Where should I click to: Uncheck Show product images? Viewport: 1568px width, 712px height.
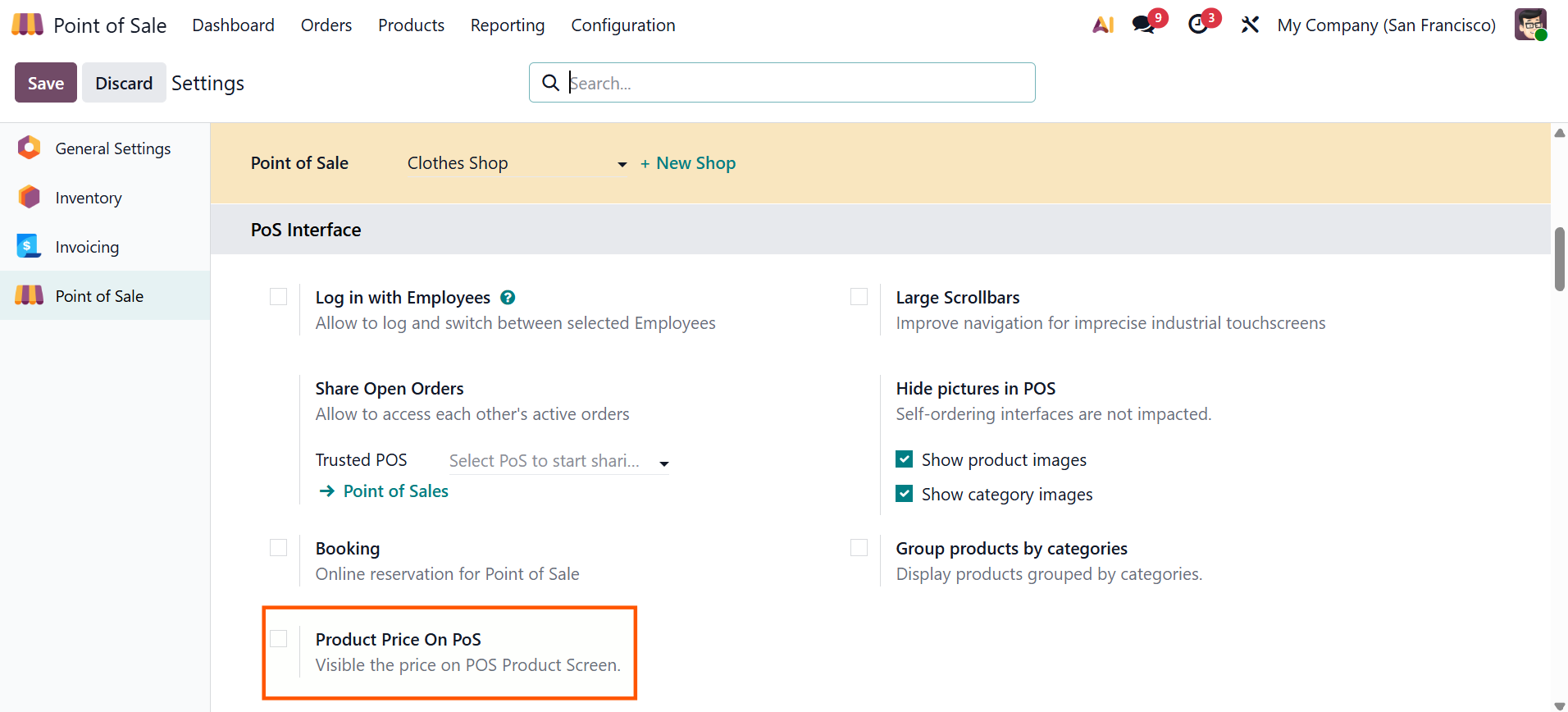click(x=905, y=459)
